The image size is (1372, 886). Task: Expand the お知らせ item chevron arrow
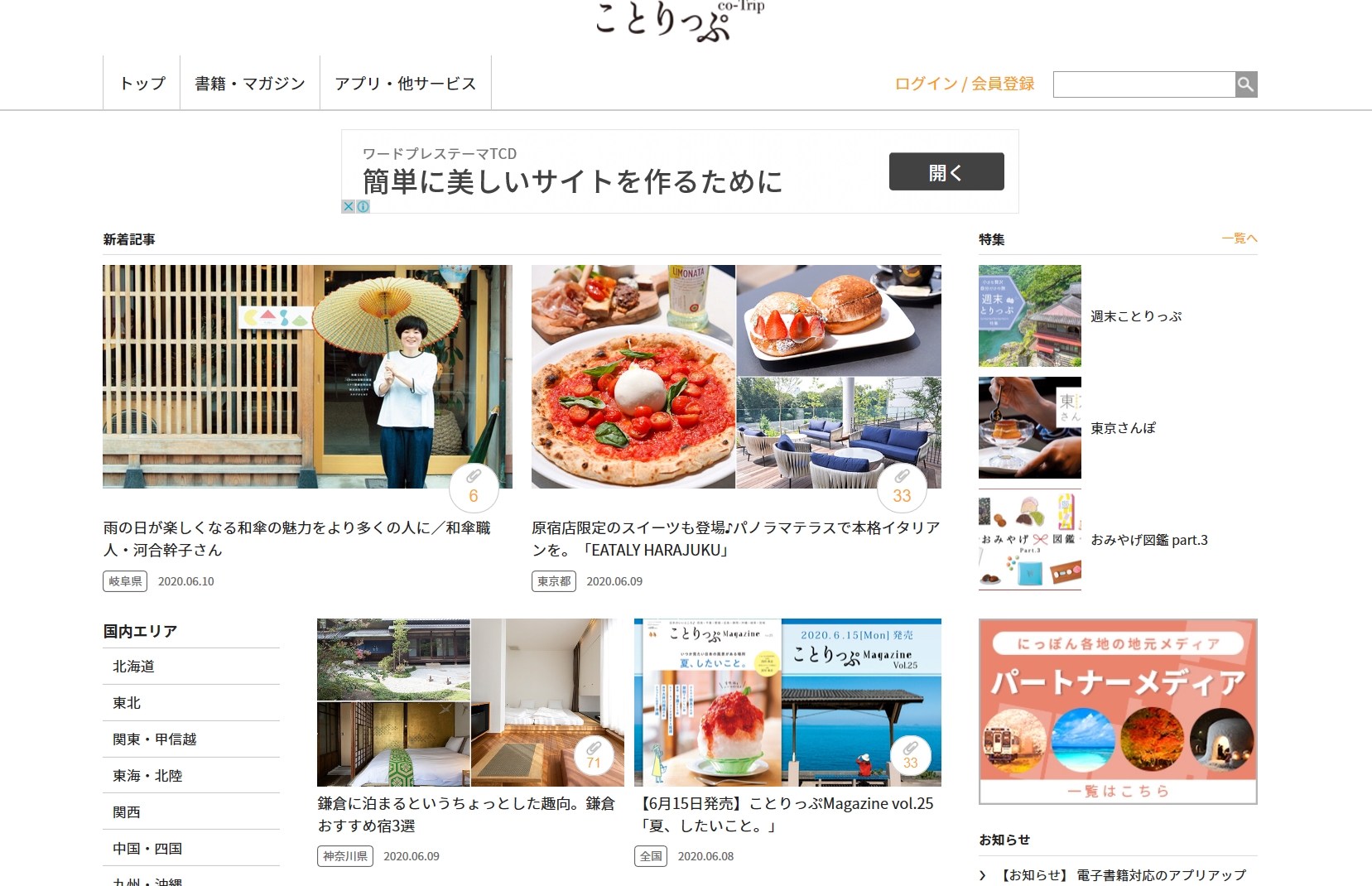coord(983,875)
